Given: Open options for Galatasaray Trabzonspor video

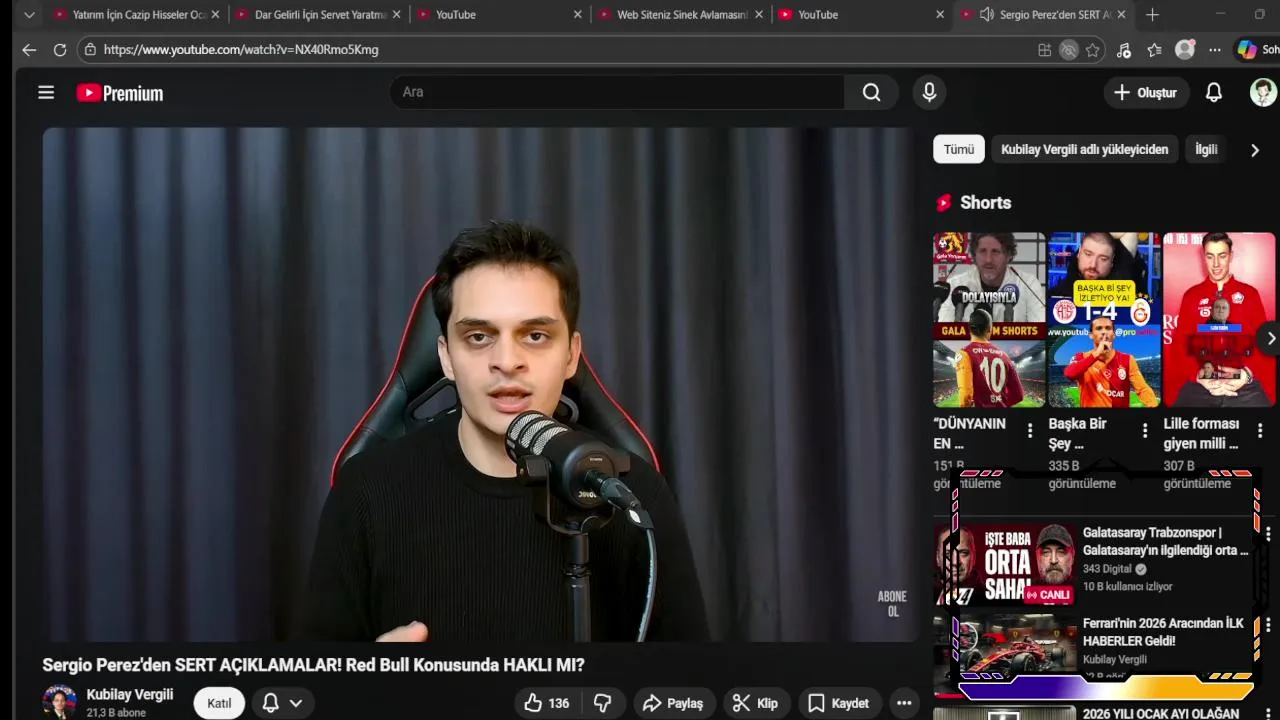Looking at the screenshot, I should [1268, 534].
